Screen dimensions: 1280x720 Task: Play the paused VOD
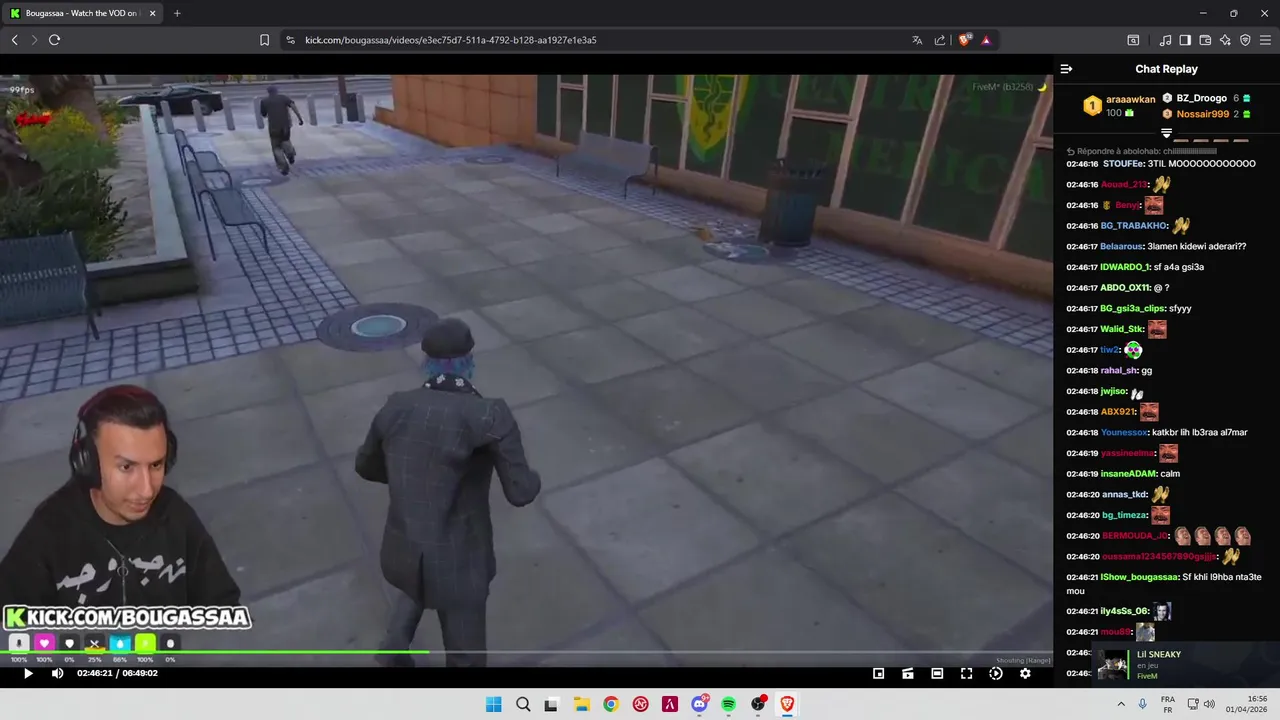point(28,673)
